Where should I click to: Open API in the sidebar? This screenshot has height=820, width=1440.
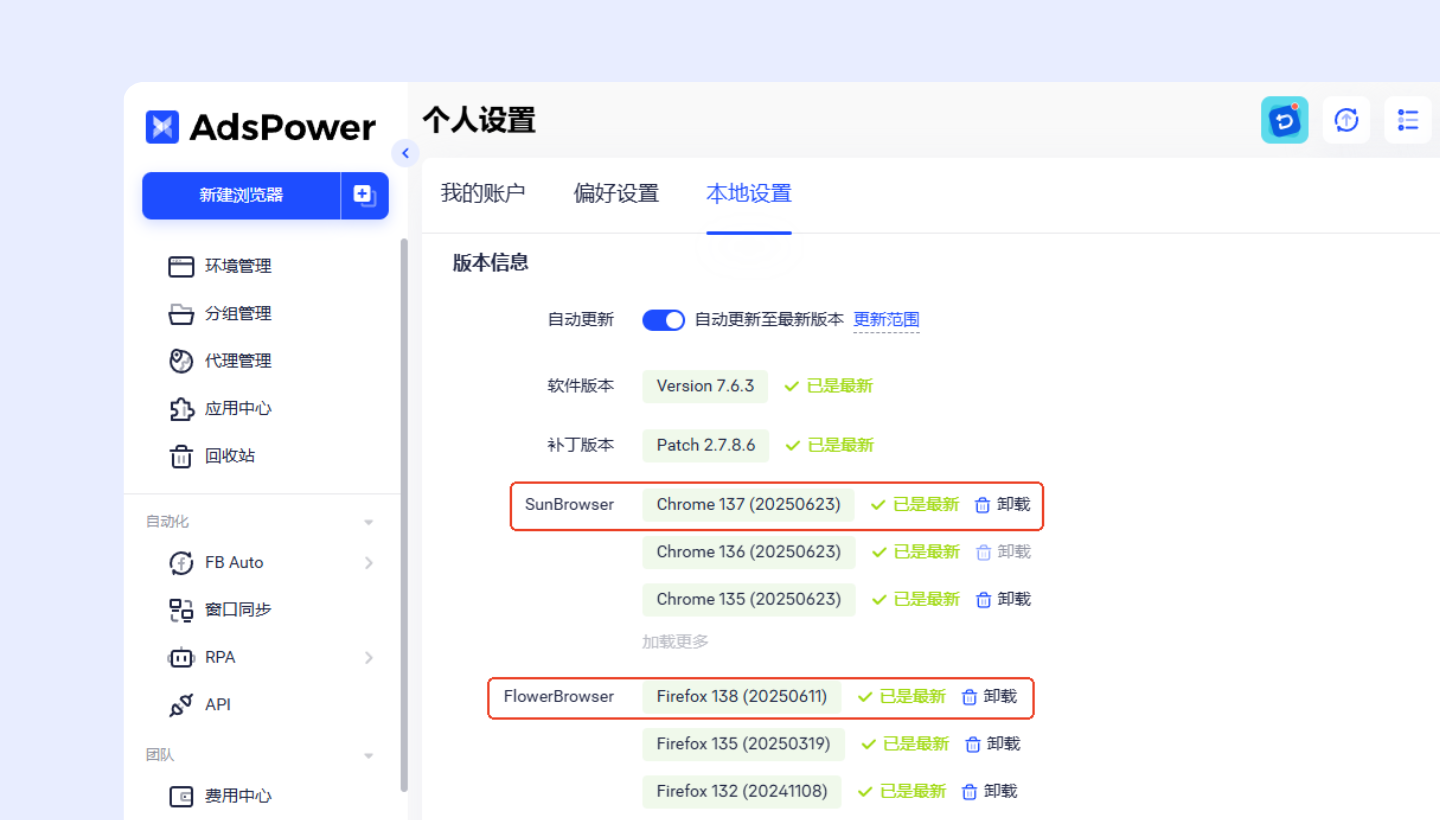point(218,705)
